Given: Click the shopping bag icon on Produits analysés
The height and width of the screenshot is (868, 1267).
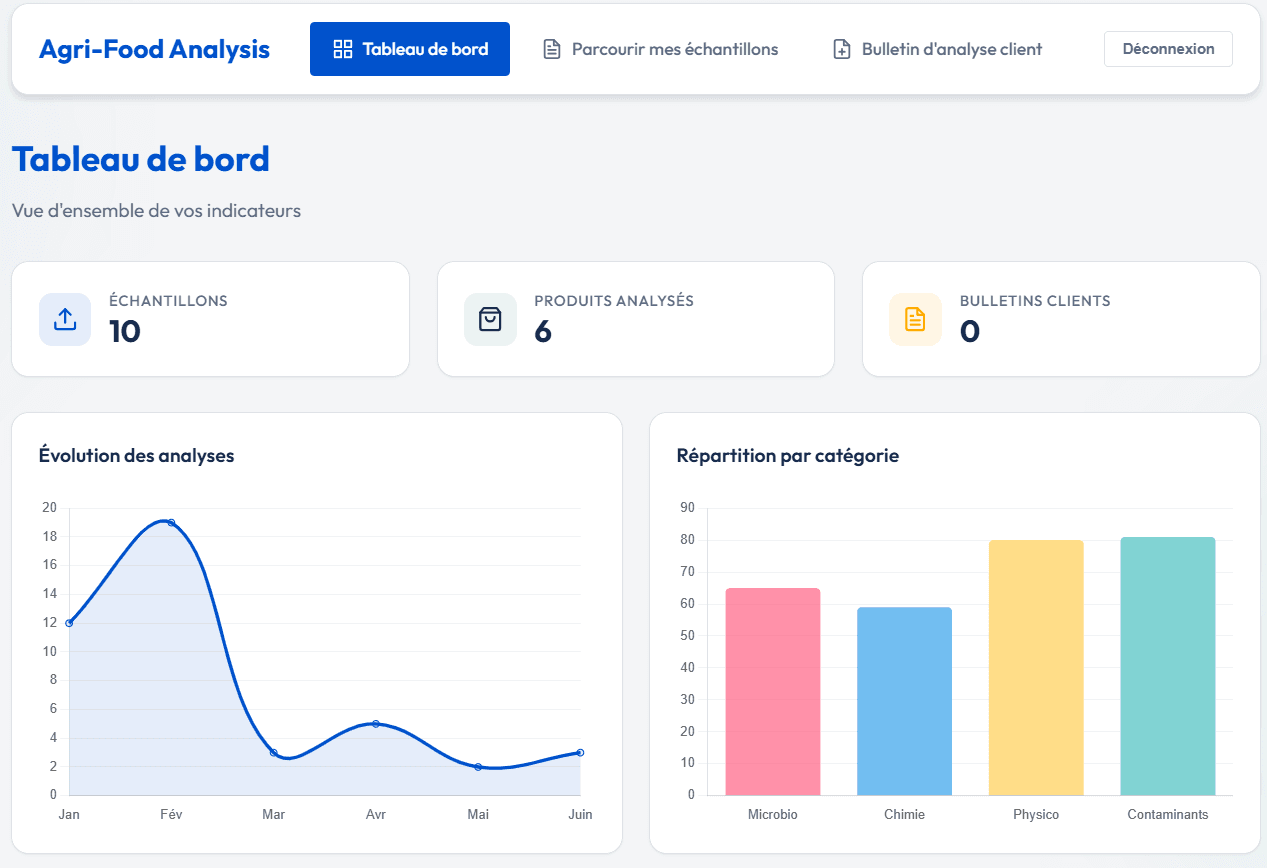Looking at the screenshot, I should pyautogui.click(x=490, y=319).
